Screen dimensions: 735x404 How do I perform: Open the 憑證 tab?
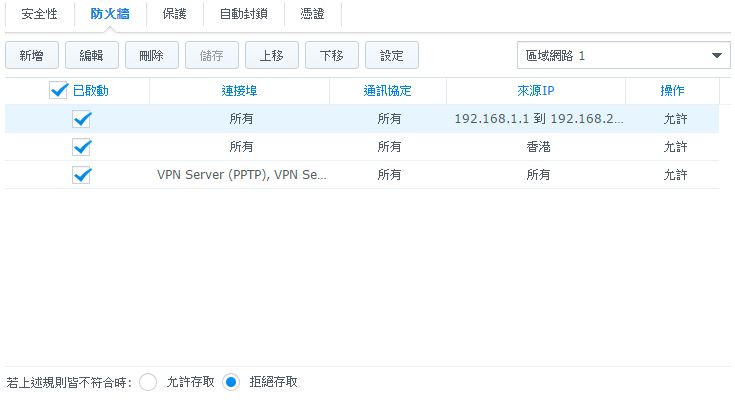click(x=313, y=14)
